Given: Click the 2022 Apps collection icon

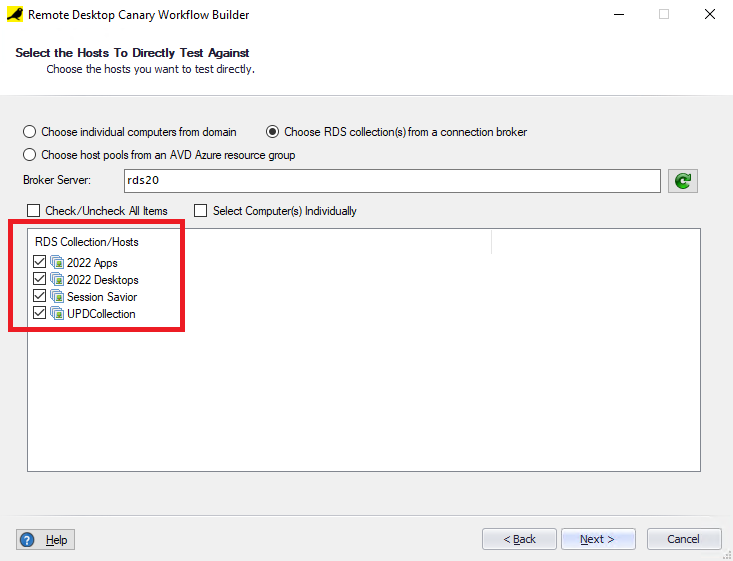Looking at the screenshot, I should point(57,262).
